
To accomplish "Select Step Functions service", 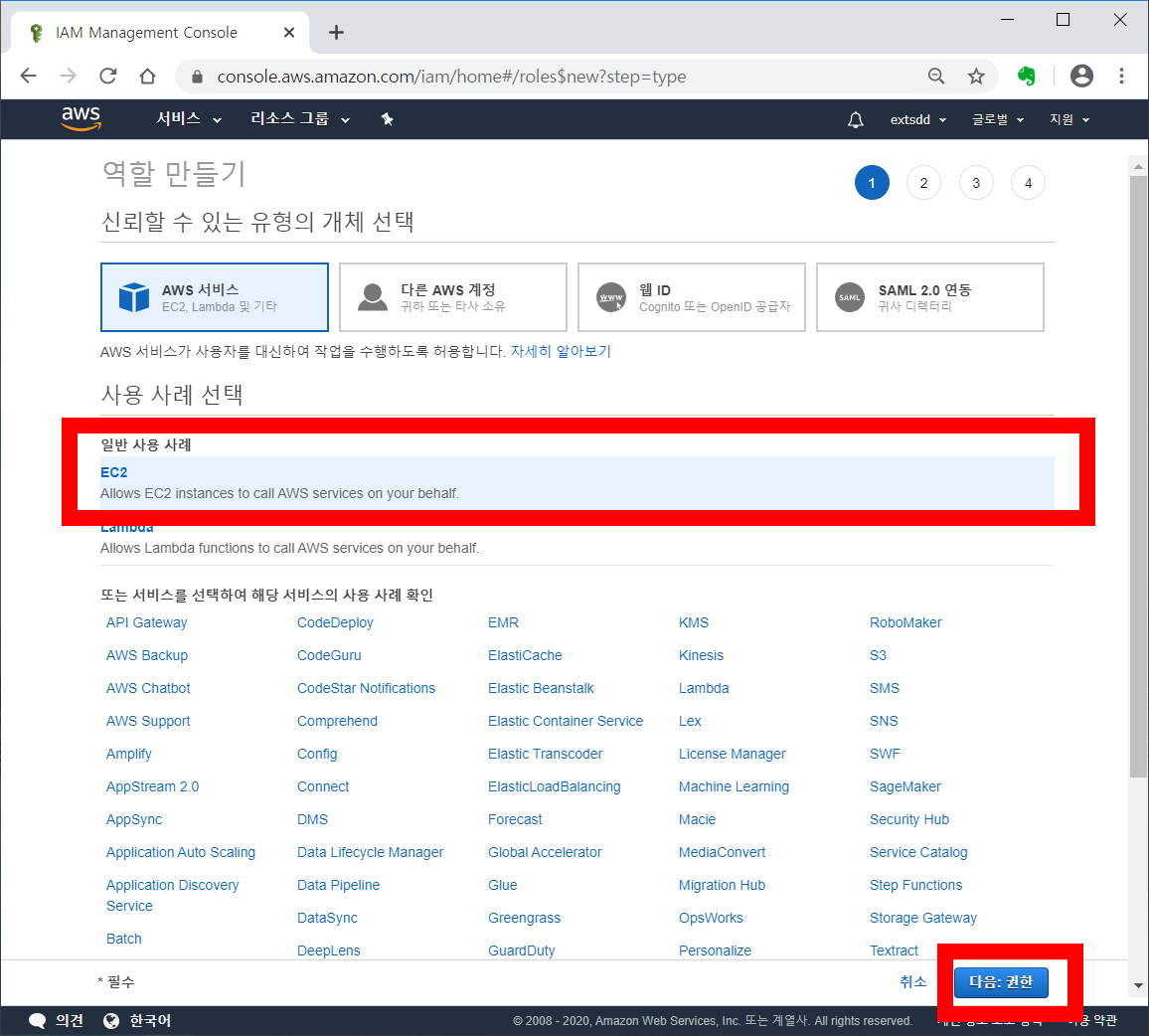I will [915, 885].
